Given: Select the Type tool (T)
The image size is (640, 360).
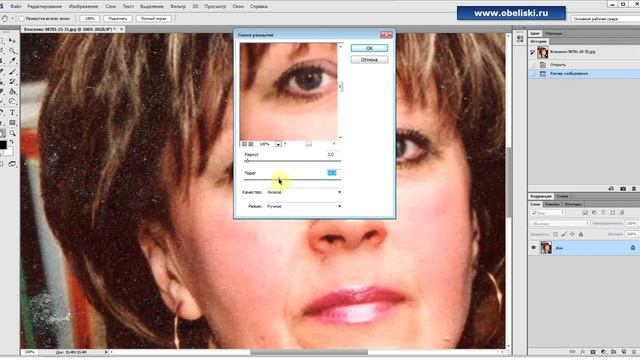Looking at the screenshot, I should [x=12, y=112].
